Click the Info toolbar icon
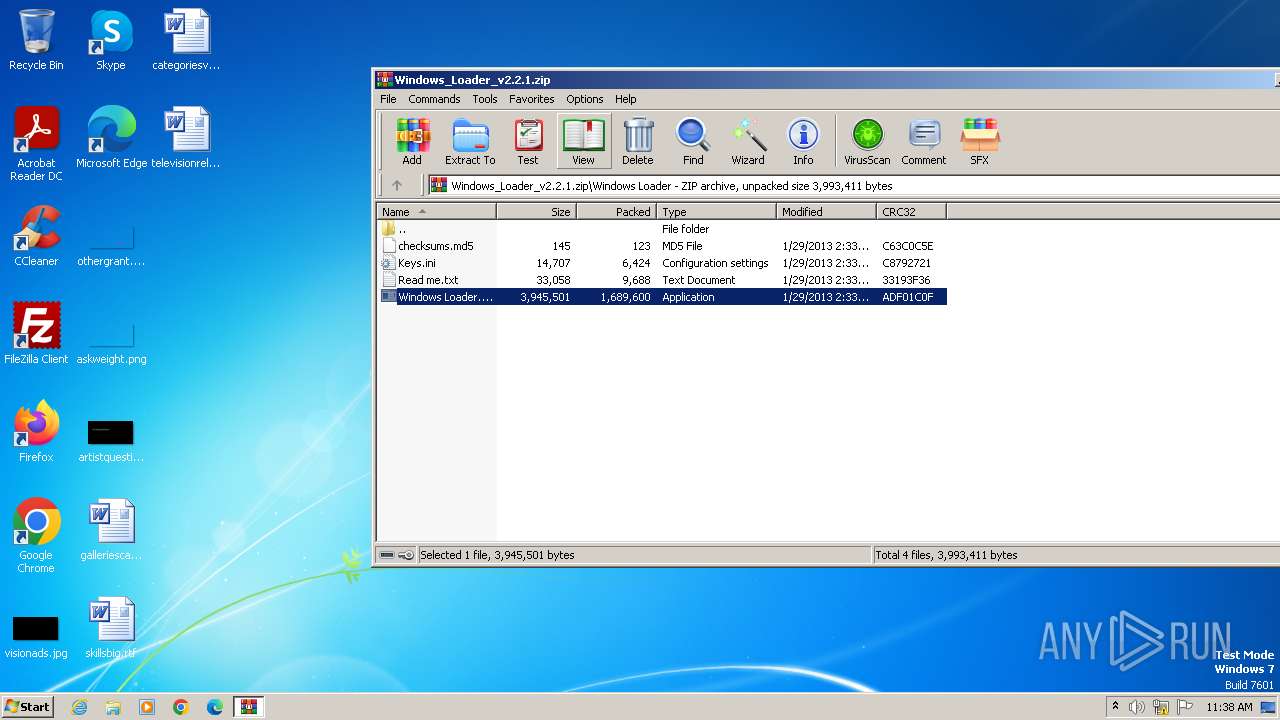1280x720 pixels. pos(803,141)
